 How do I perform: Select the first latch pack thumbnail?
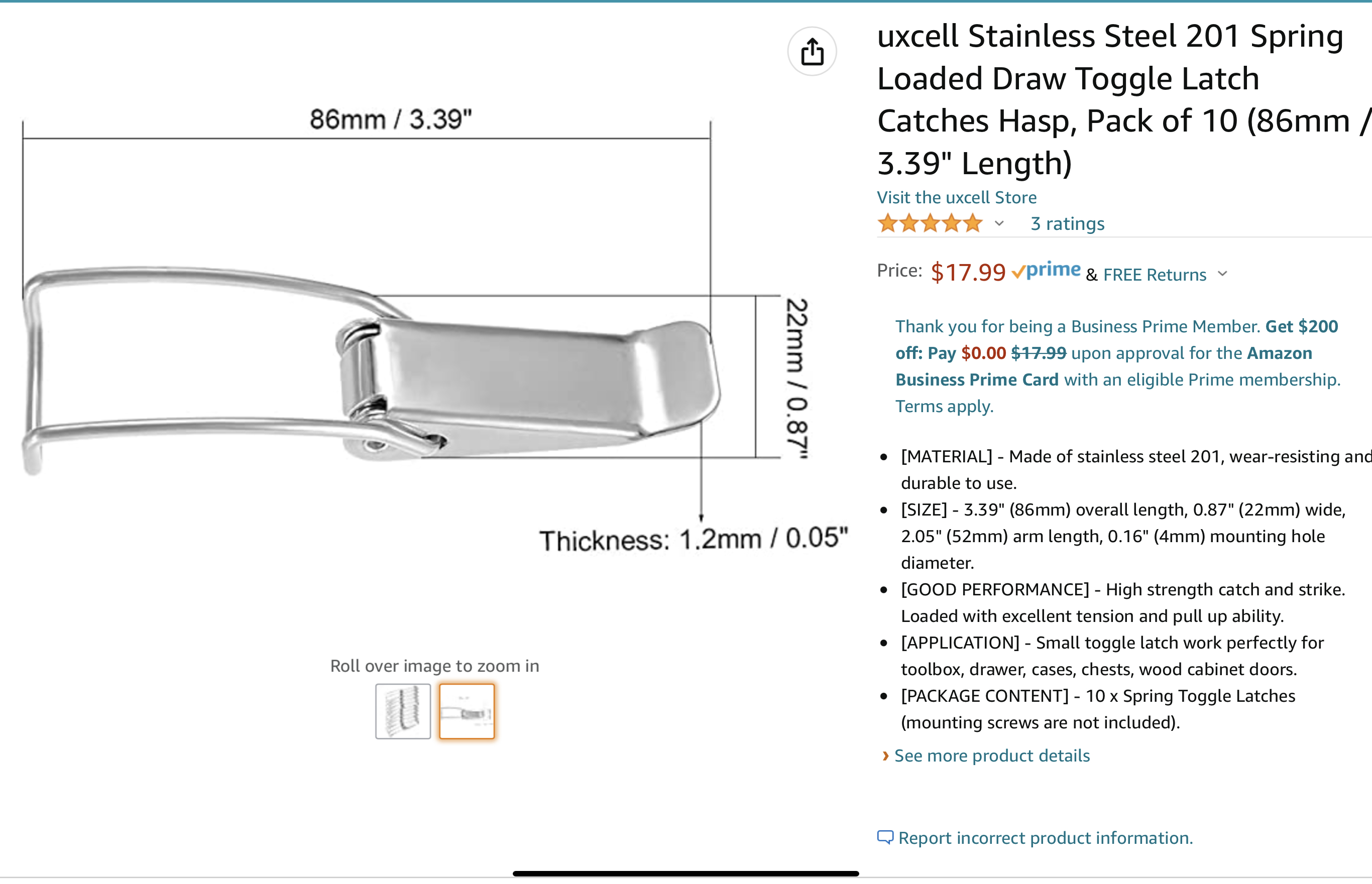[x=403, y=711]
